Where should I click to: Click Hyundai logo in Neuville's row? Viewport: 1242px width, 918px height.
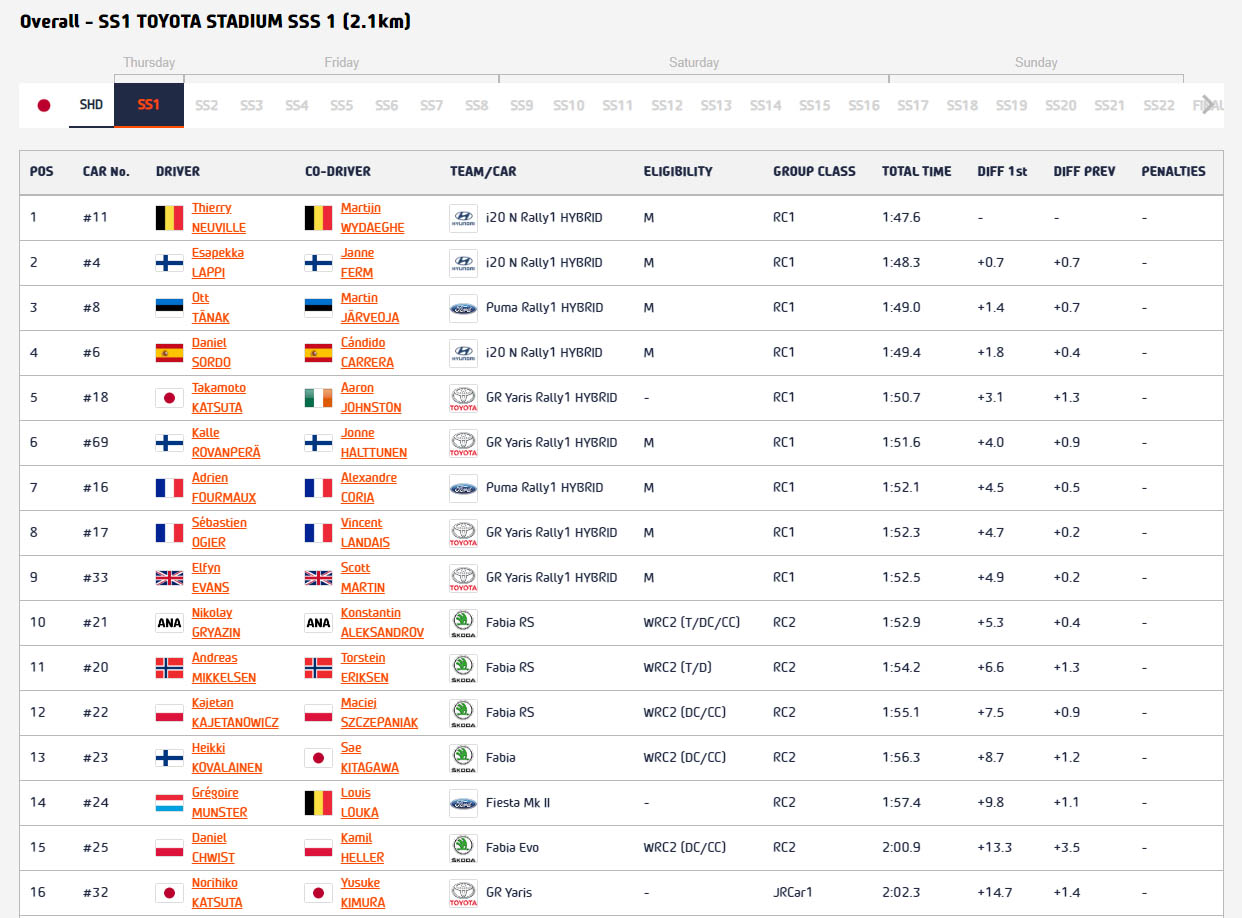tap(463, 218)
